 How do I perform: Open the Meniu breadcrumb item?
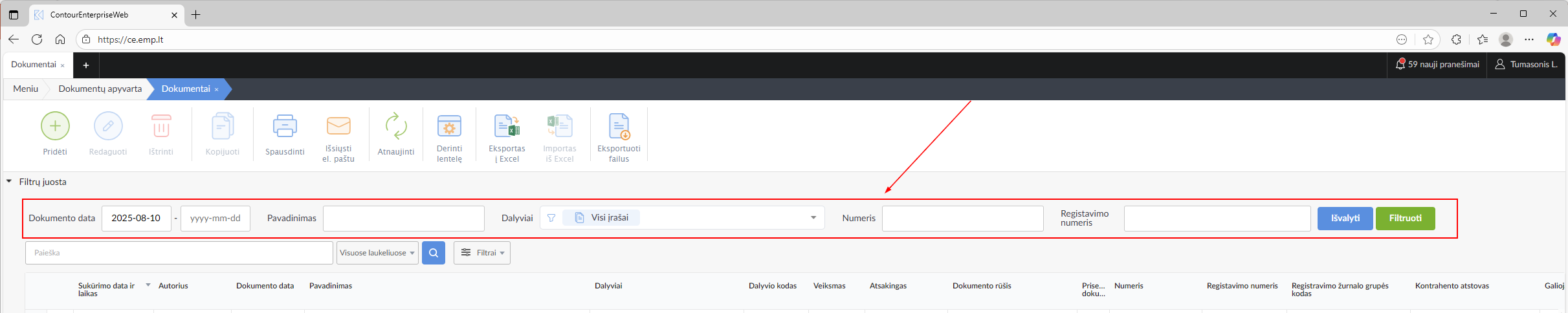pos(26,89)
